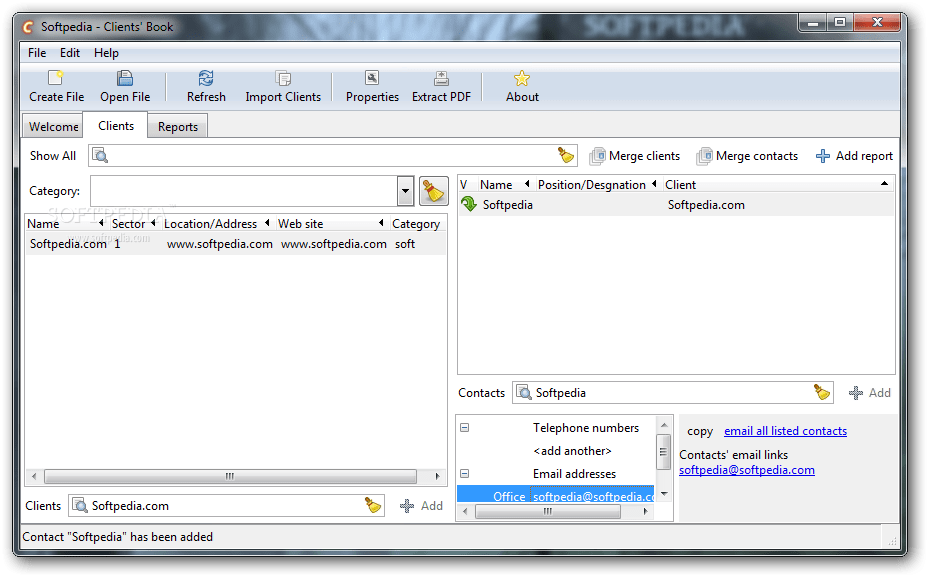Screen dimensions: 928x577
Task: Click the vertical scrollbar thumb in contact details
Action: 663,452
